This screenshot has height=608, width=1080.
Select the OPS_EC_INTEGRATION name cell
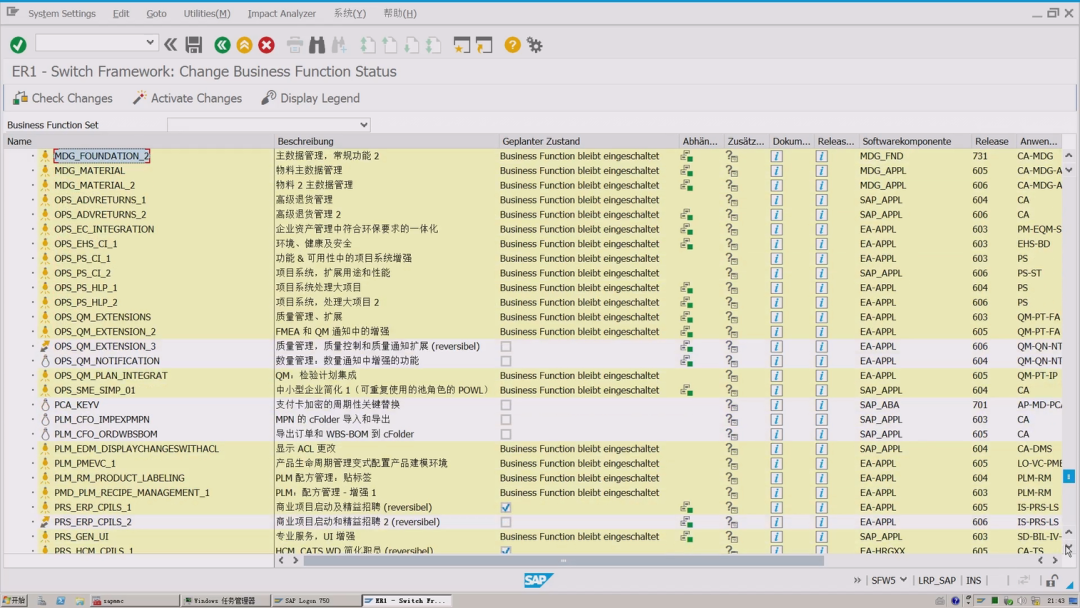tap(104, 229)
